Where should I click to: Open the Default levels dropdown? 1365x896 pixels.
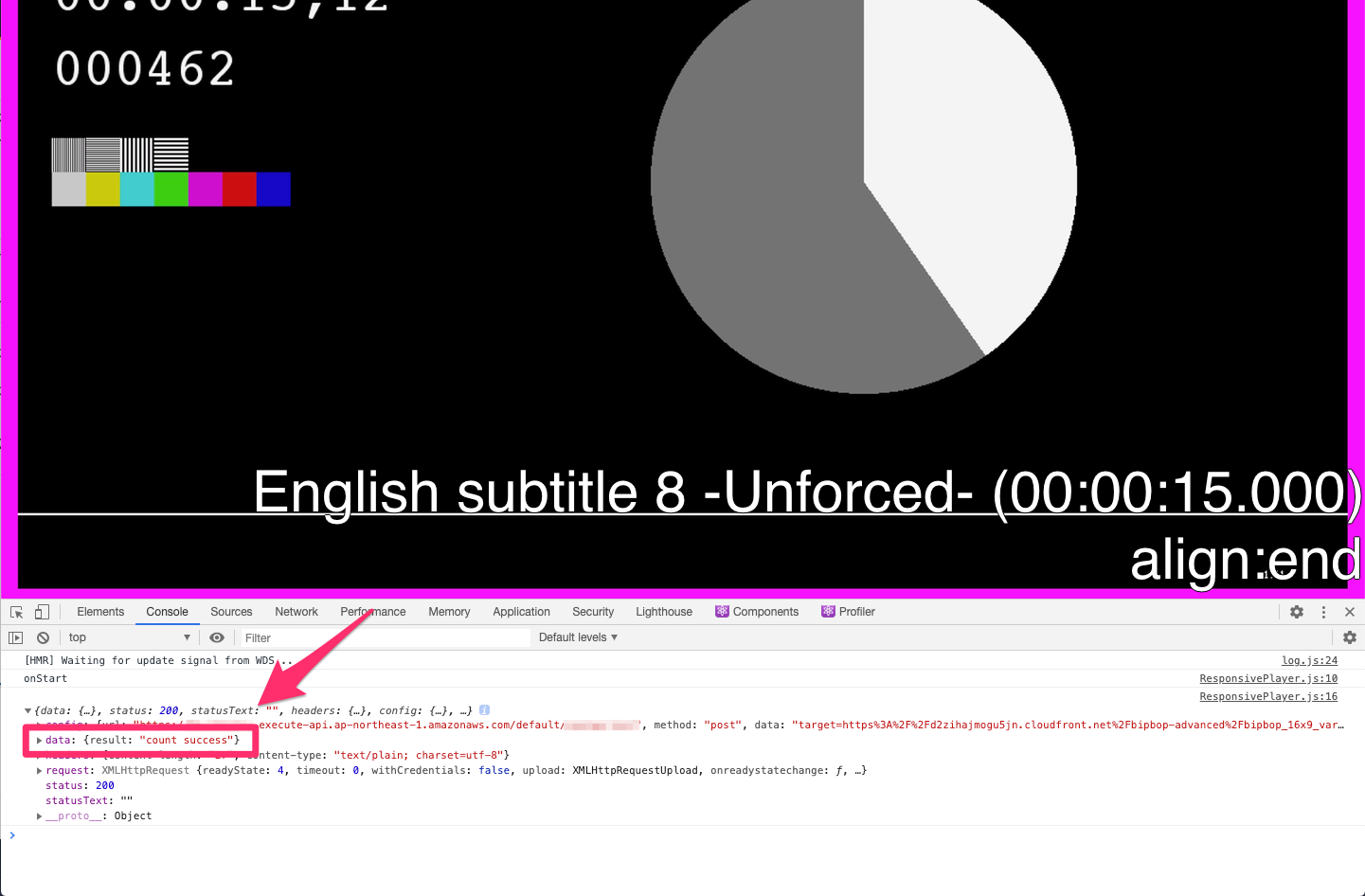click(578, 637)
